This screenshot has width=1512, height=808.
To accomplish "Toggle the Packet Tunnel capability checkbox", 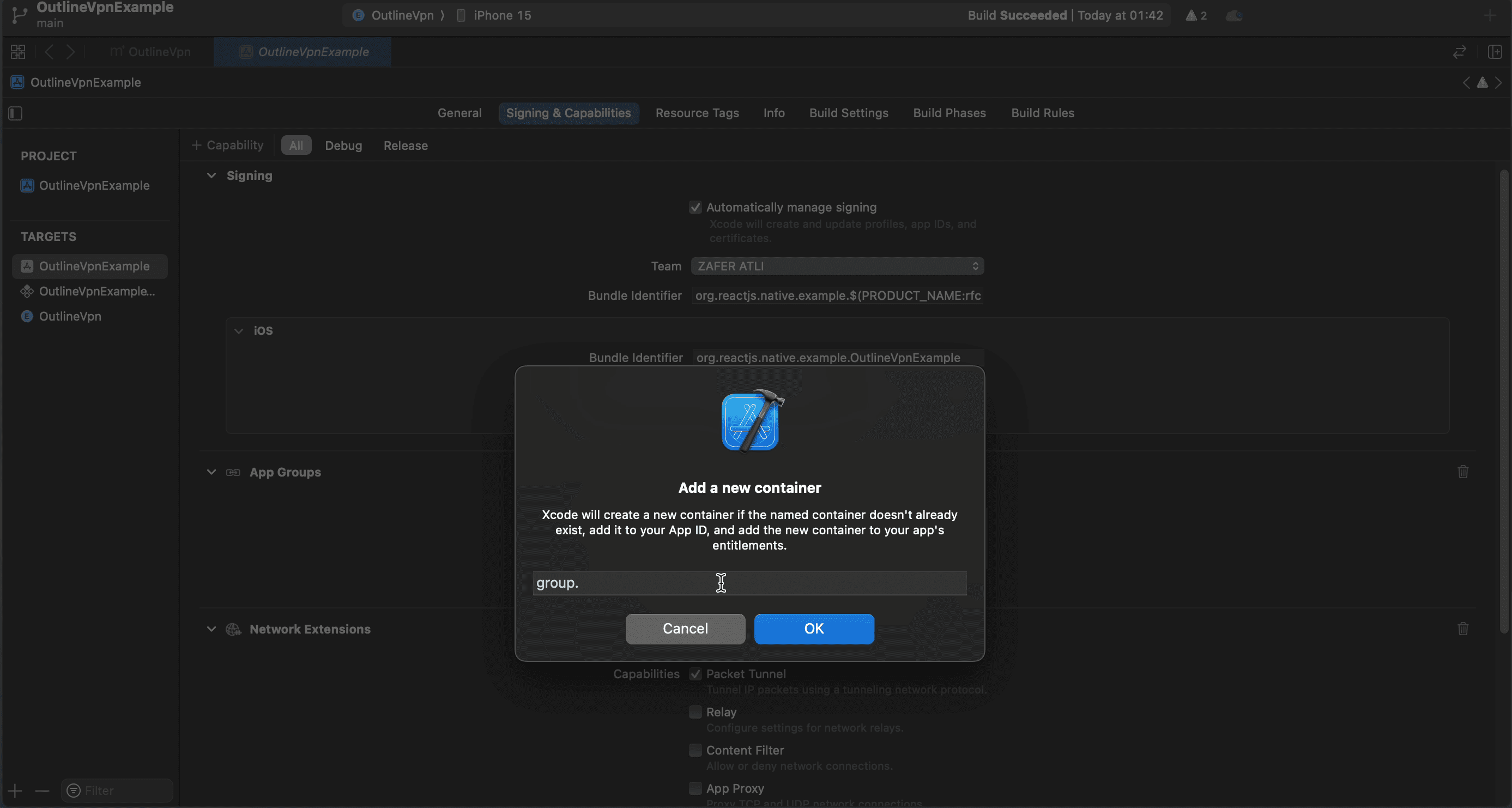I will [695, 674].
